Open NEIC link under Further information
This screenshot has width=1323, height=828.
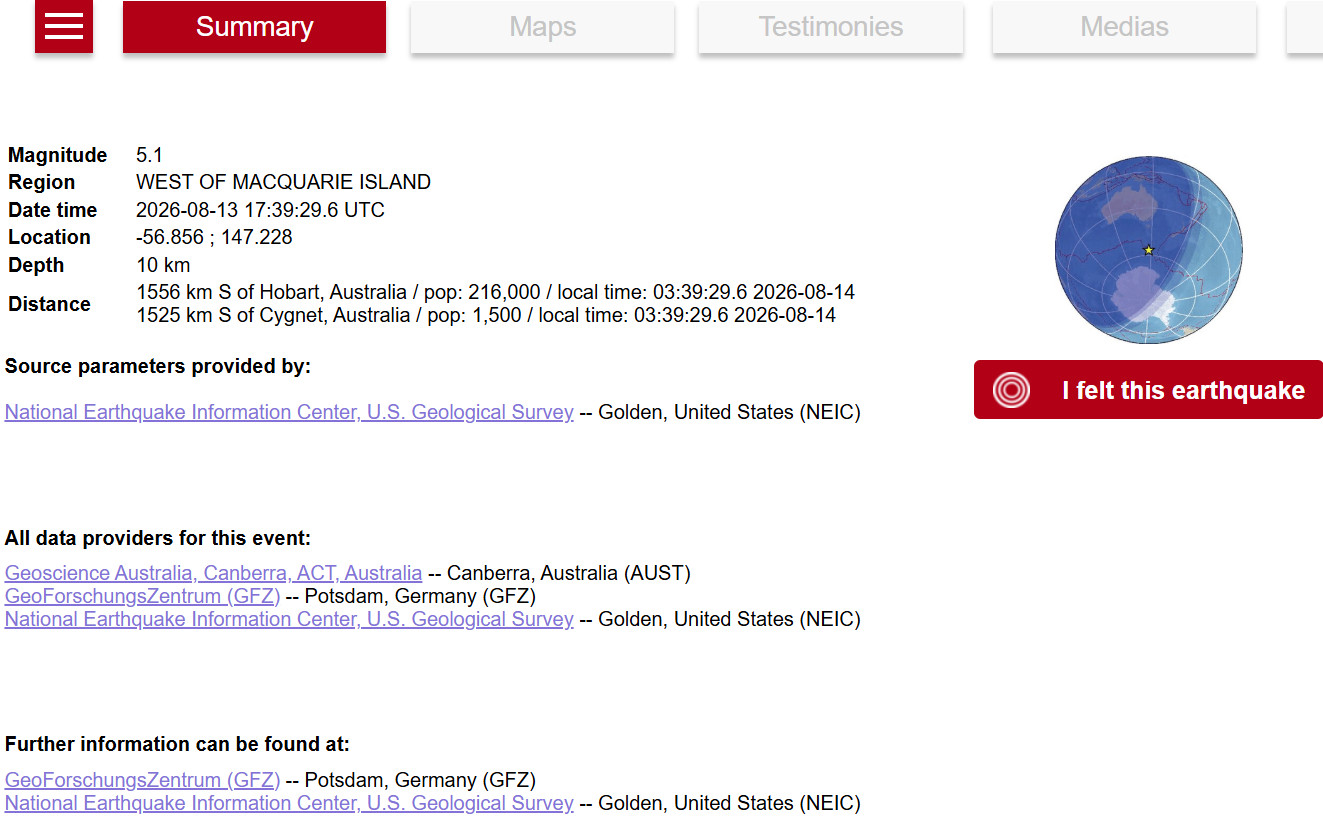(289, 803)
